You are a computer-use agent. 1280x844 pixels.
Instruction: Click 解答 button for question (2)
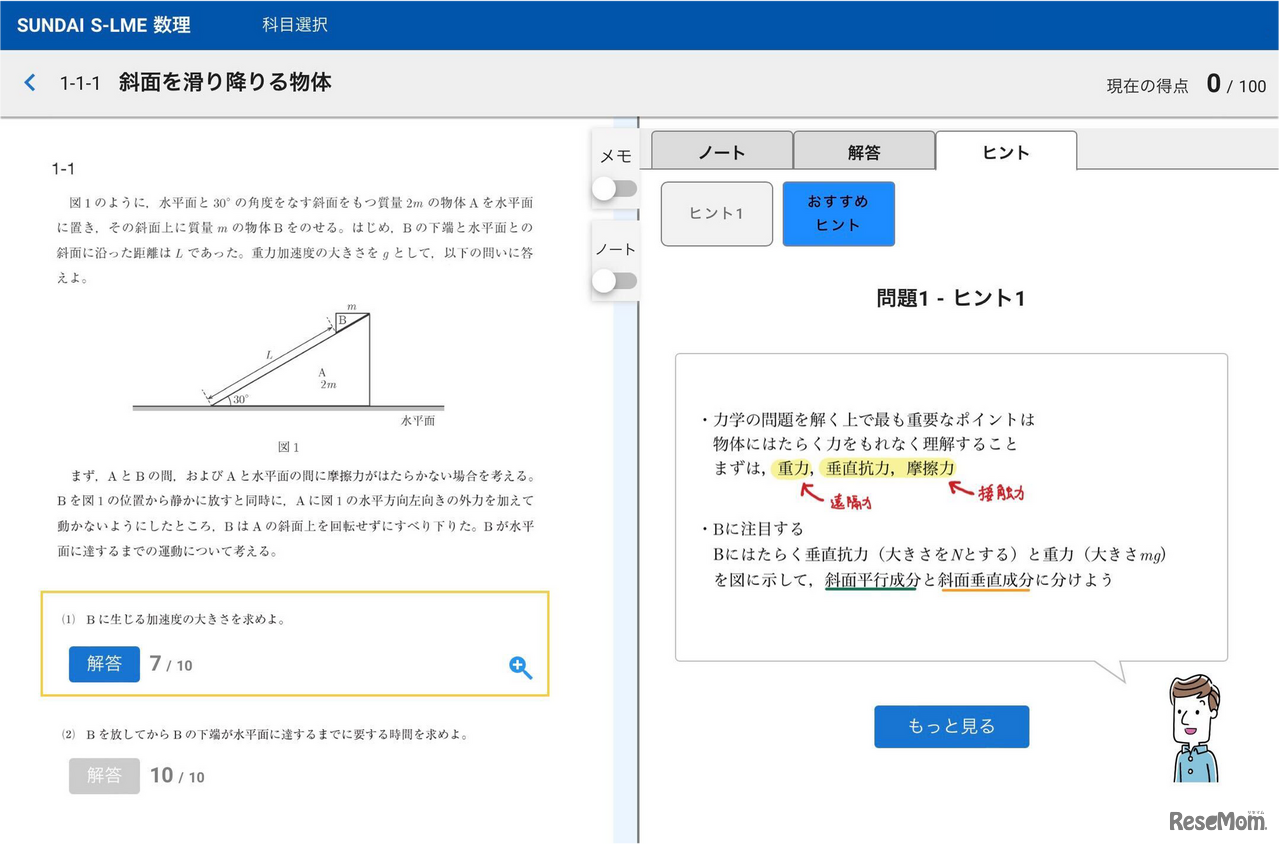104,776
